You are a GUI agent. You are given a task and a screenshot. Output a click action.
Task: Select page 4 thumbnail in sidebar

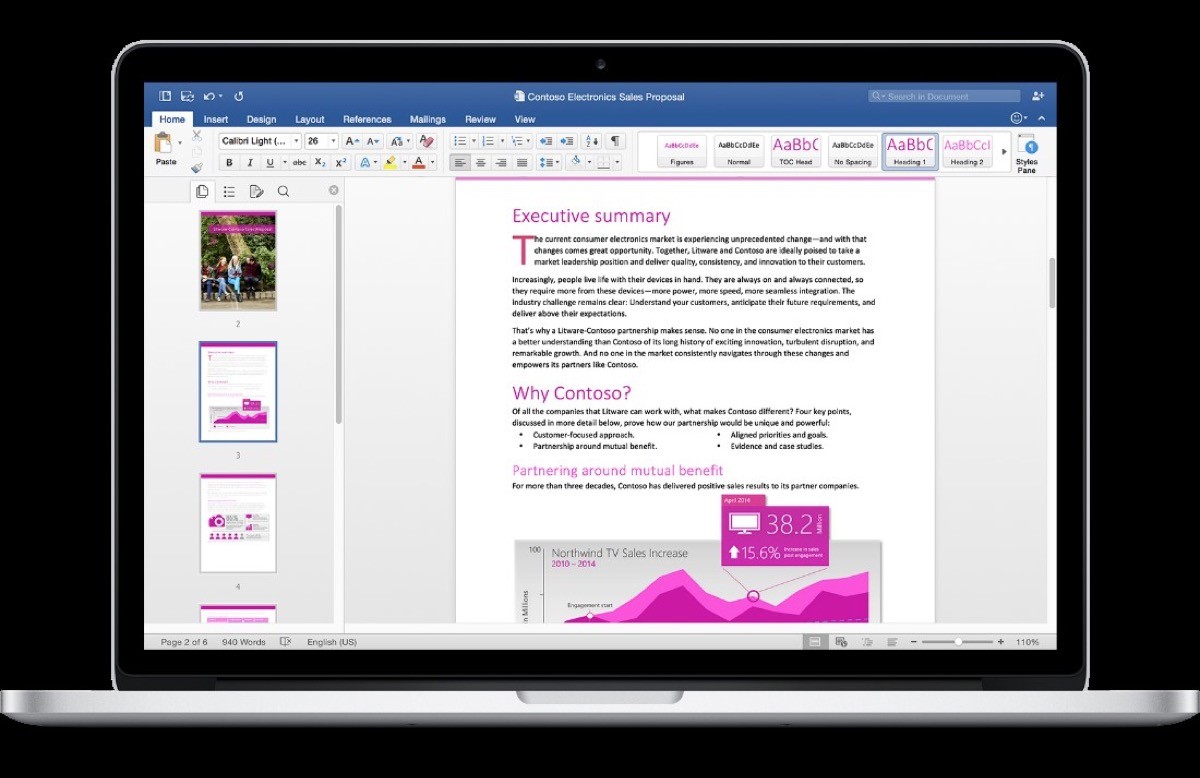pos(238,523)
